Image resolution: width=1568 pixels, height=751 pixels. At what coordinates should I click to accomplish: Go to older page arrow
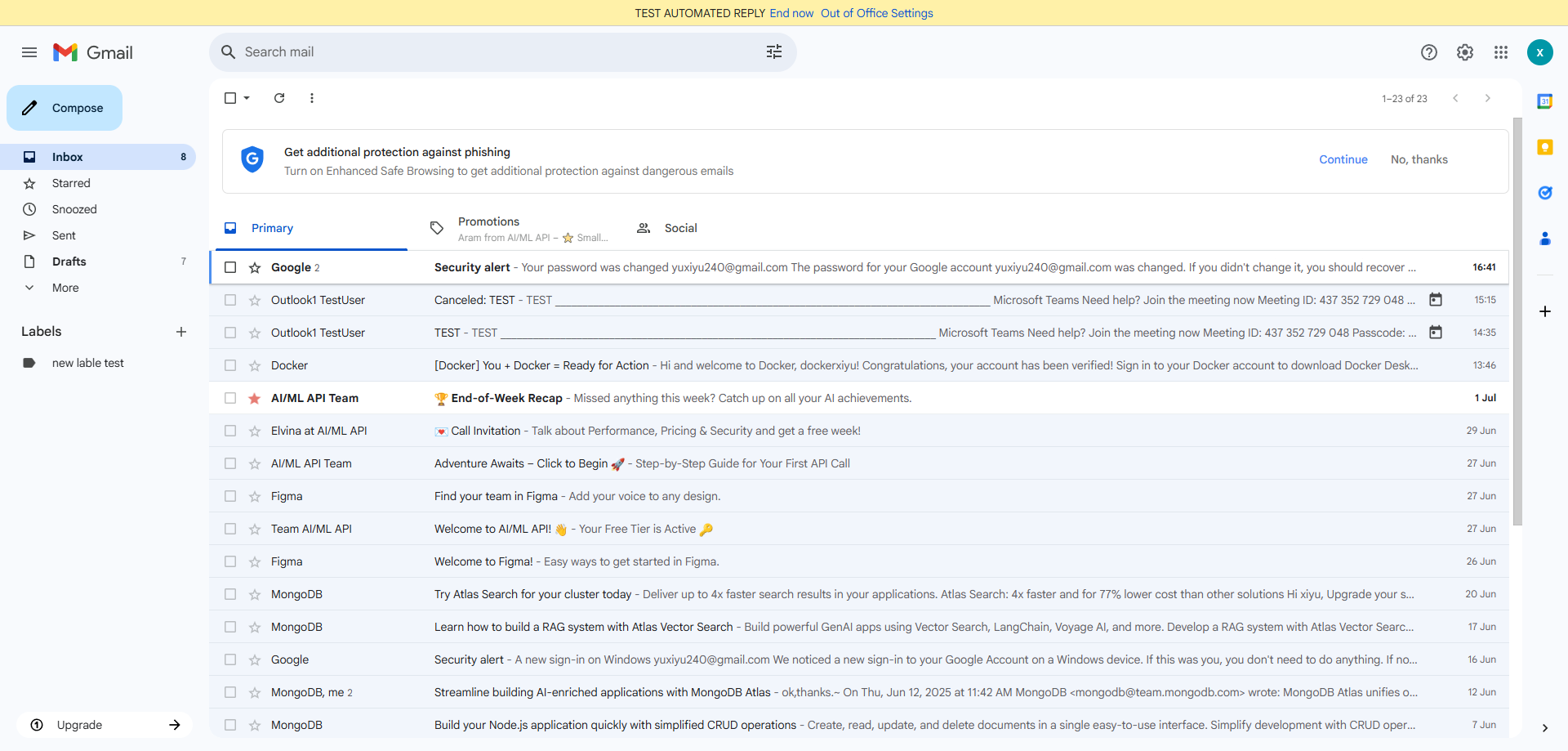point(1488,98)
